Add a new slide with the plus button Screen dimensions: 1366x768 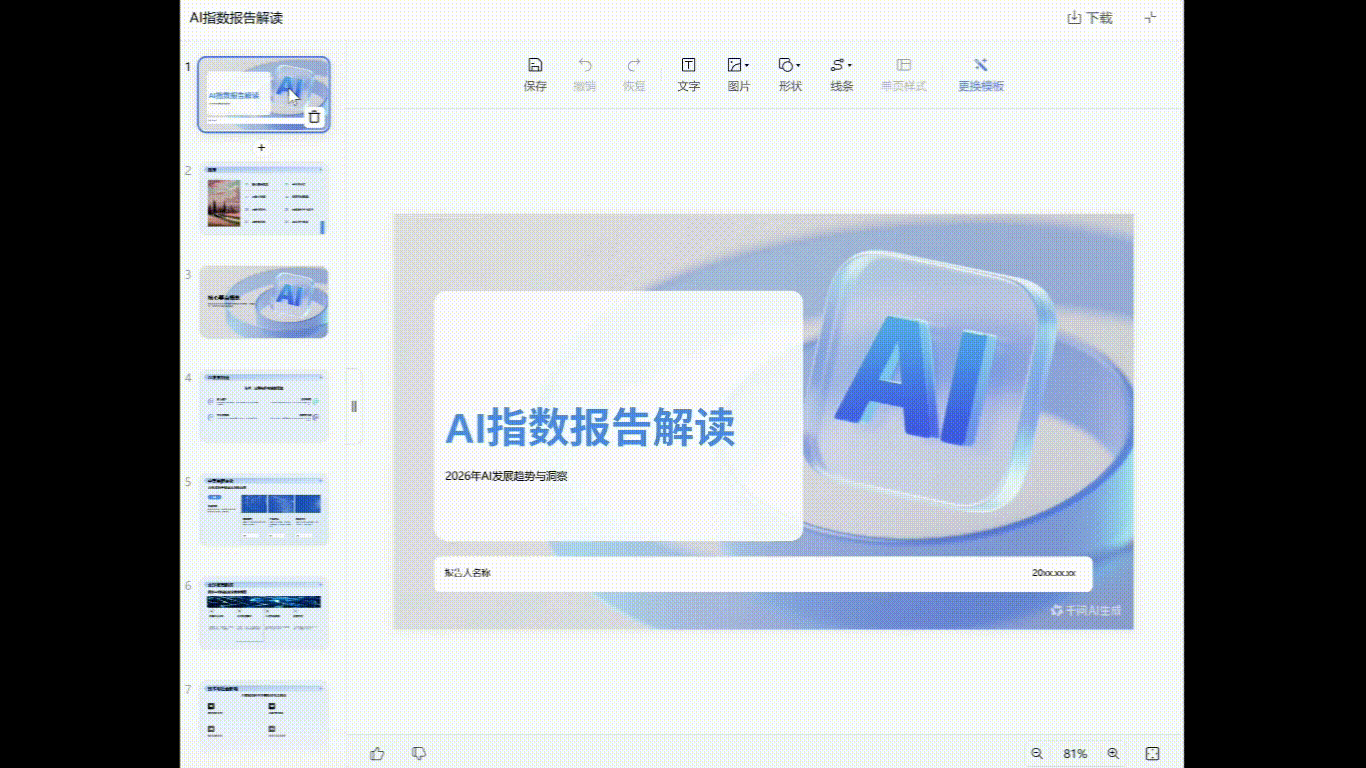tap(262, 147)
